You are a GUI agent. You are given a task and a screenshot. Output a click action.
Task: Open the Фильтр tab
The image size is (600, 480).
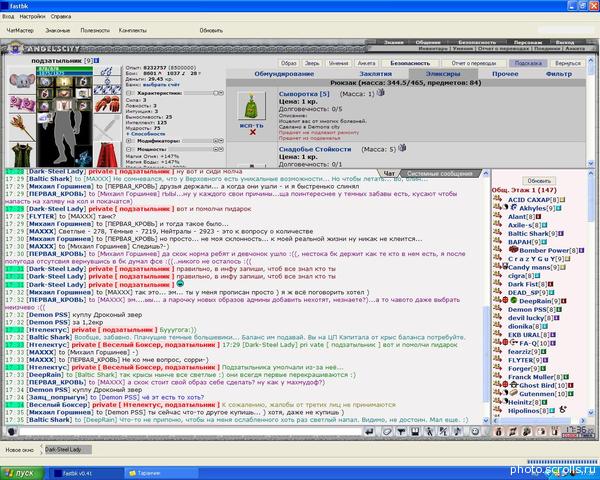click(x=559, y=74)
